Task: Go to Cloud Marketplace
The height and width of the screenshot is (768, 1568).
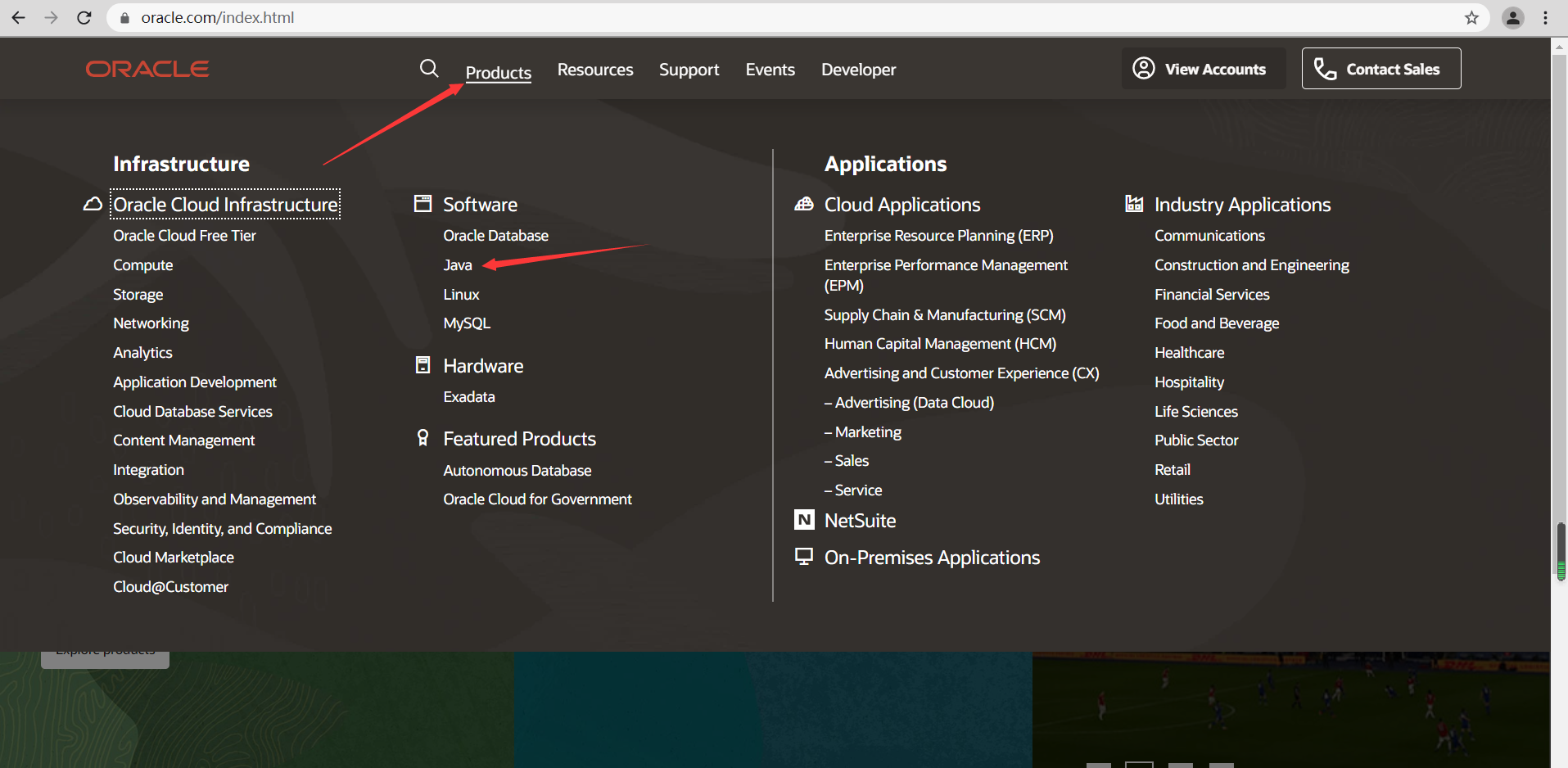Action: coord(174,558)
